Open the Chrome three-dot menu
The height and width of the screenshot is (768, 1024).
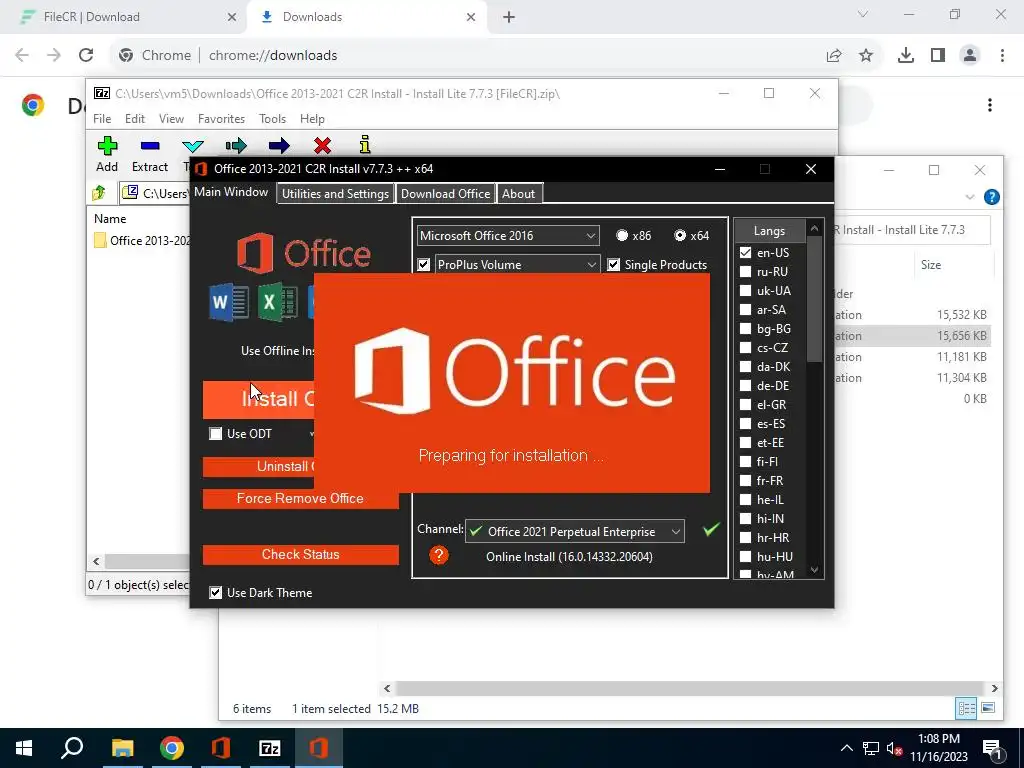1002,56
